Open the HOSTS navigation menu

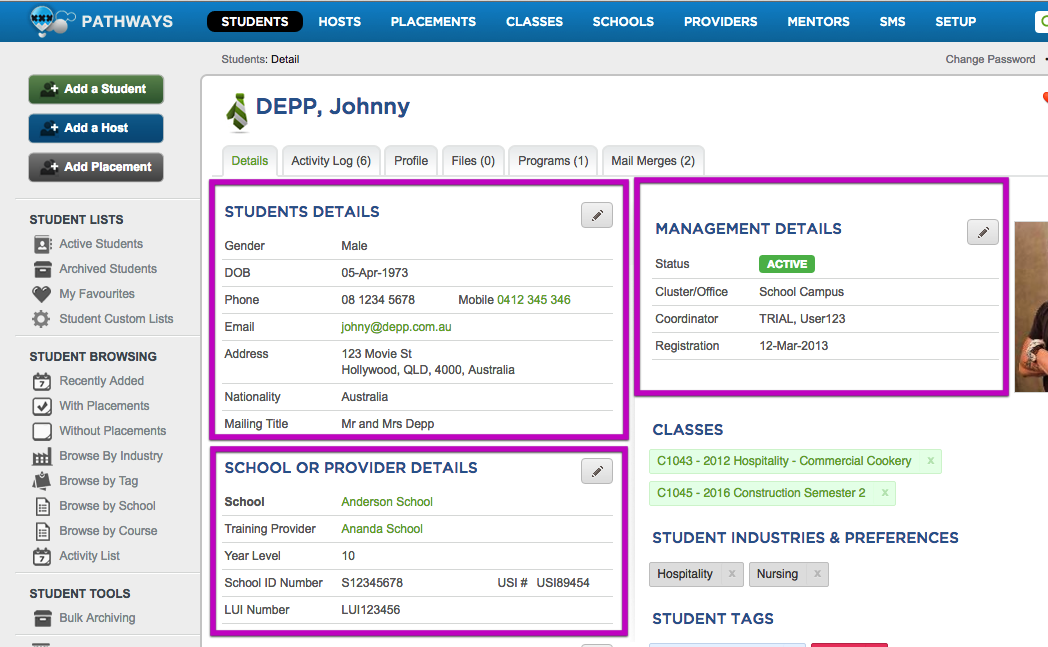pyautogui.click(x=339, y=20)
